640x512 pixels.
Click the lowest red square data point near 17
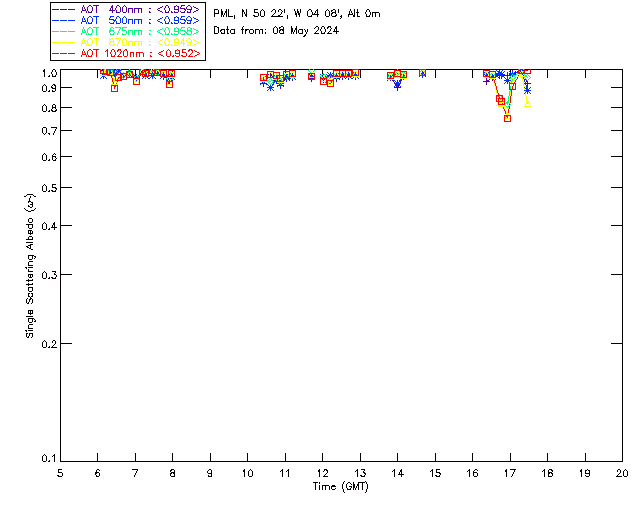tap(507, 118)
